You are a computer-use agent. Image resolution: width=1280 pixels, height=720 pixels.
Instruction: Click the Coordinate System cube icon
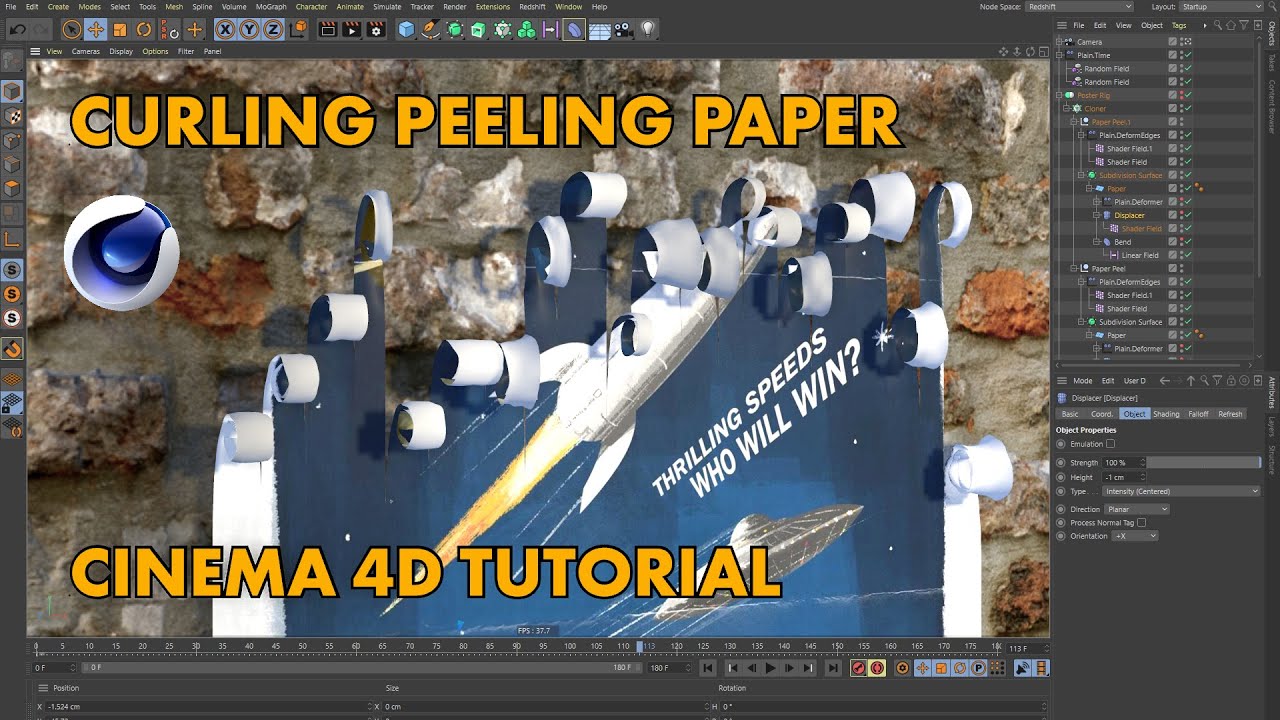298,30
